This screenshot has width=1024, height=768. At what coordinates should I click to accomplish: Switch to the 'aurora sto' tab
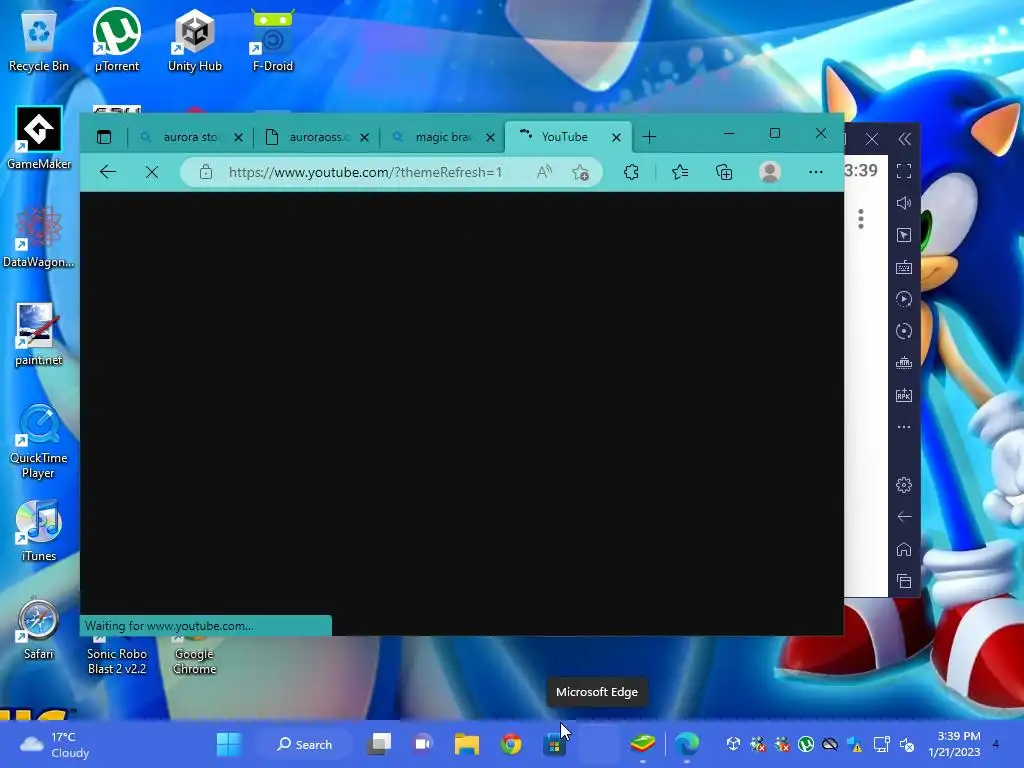click(189, 137)
